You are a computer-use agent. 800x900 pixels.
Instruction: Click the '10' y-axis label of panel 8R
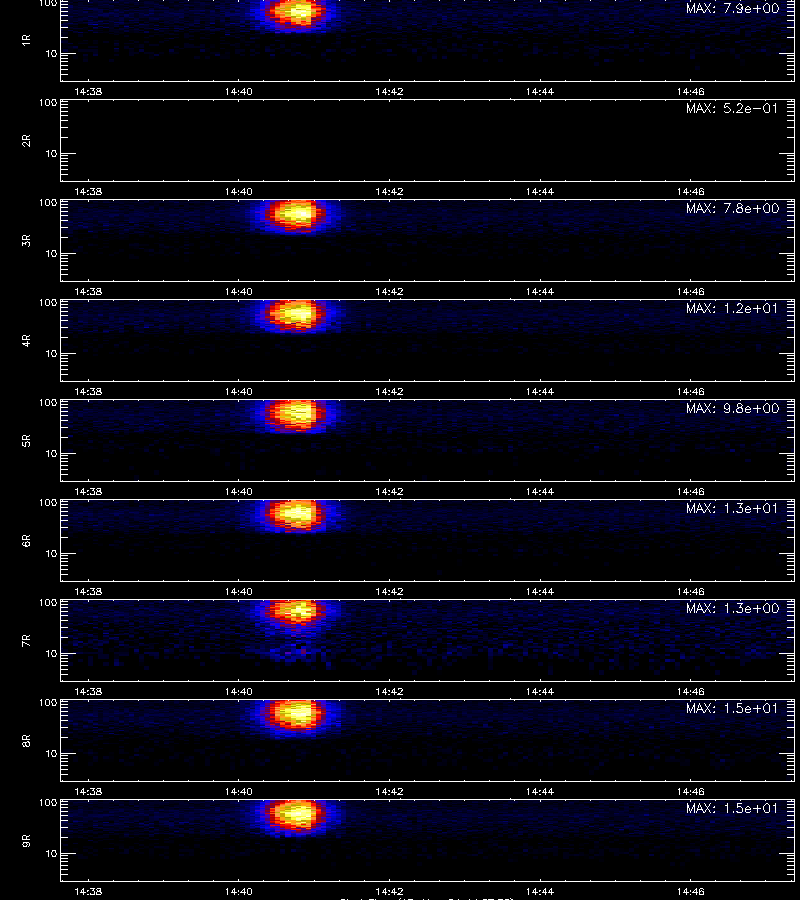(52, 753)
